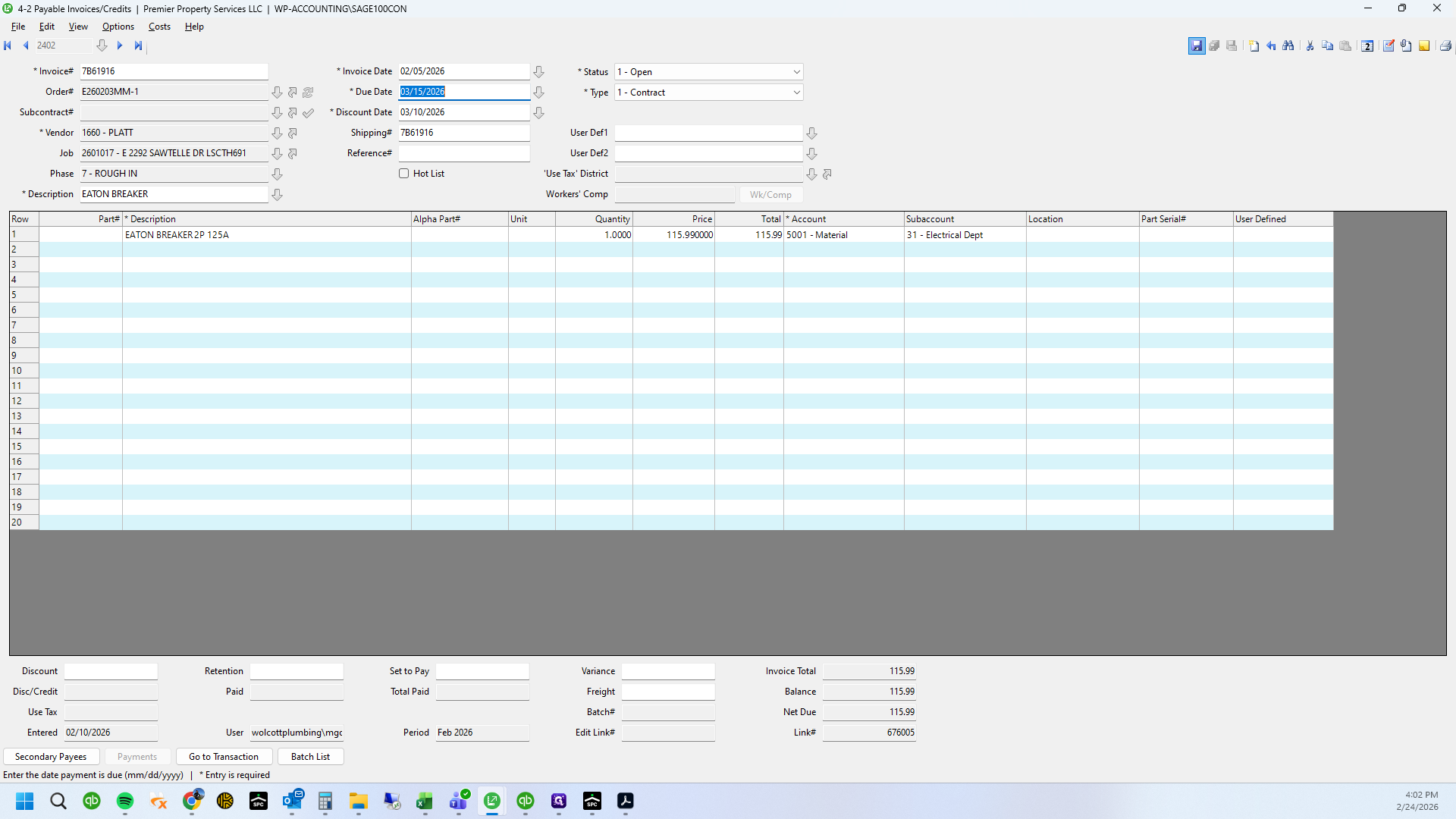Open the Invoice Date lookup arrow

(539, 72)
